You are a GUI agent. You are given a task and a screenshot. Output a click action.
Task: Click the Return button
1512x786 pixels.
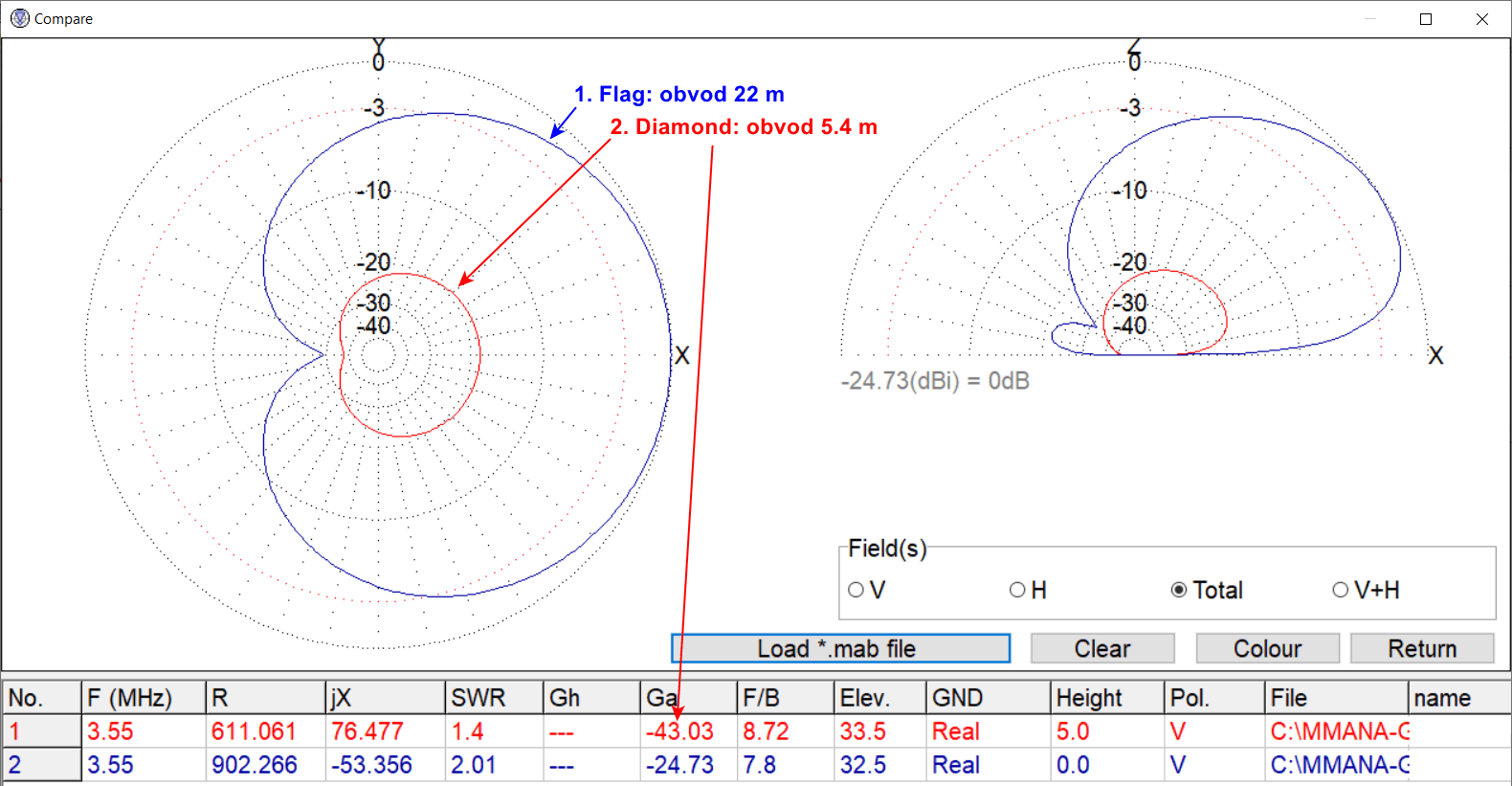coord(1421,648)
